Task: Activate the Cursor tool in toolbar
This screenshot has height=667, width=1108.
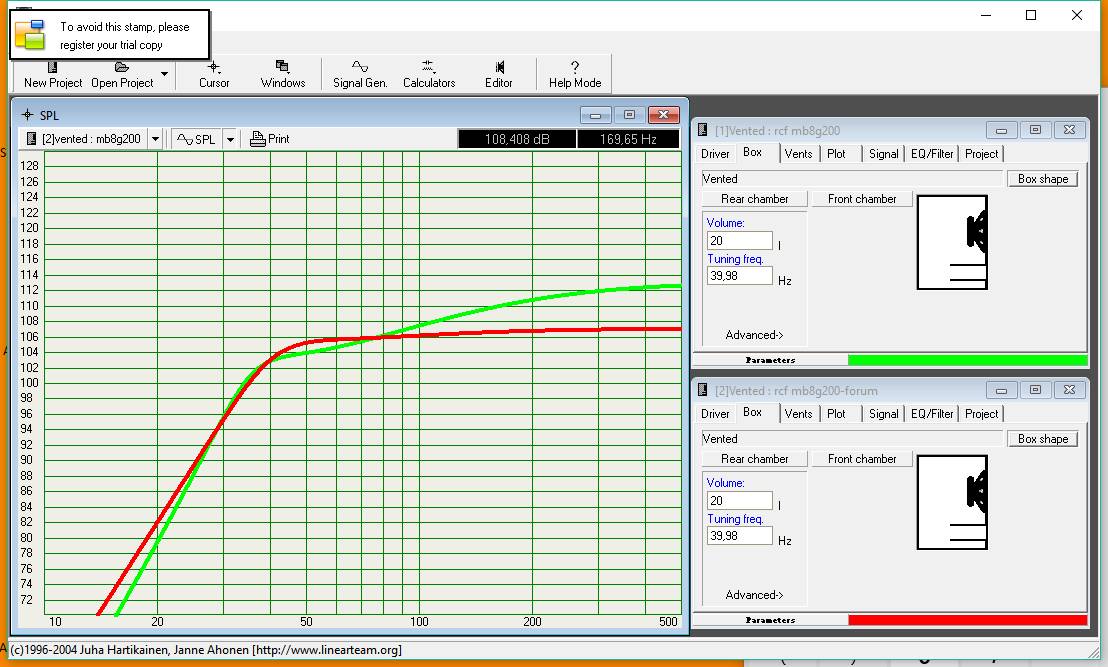Action: (x=214, y=68)
